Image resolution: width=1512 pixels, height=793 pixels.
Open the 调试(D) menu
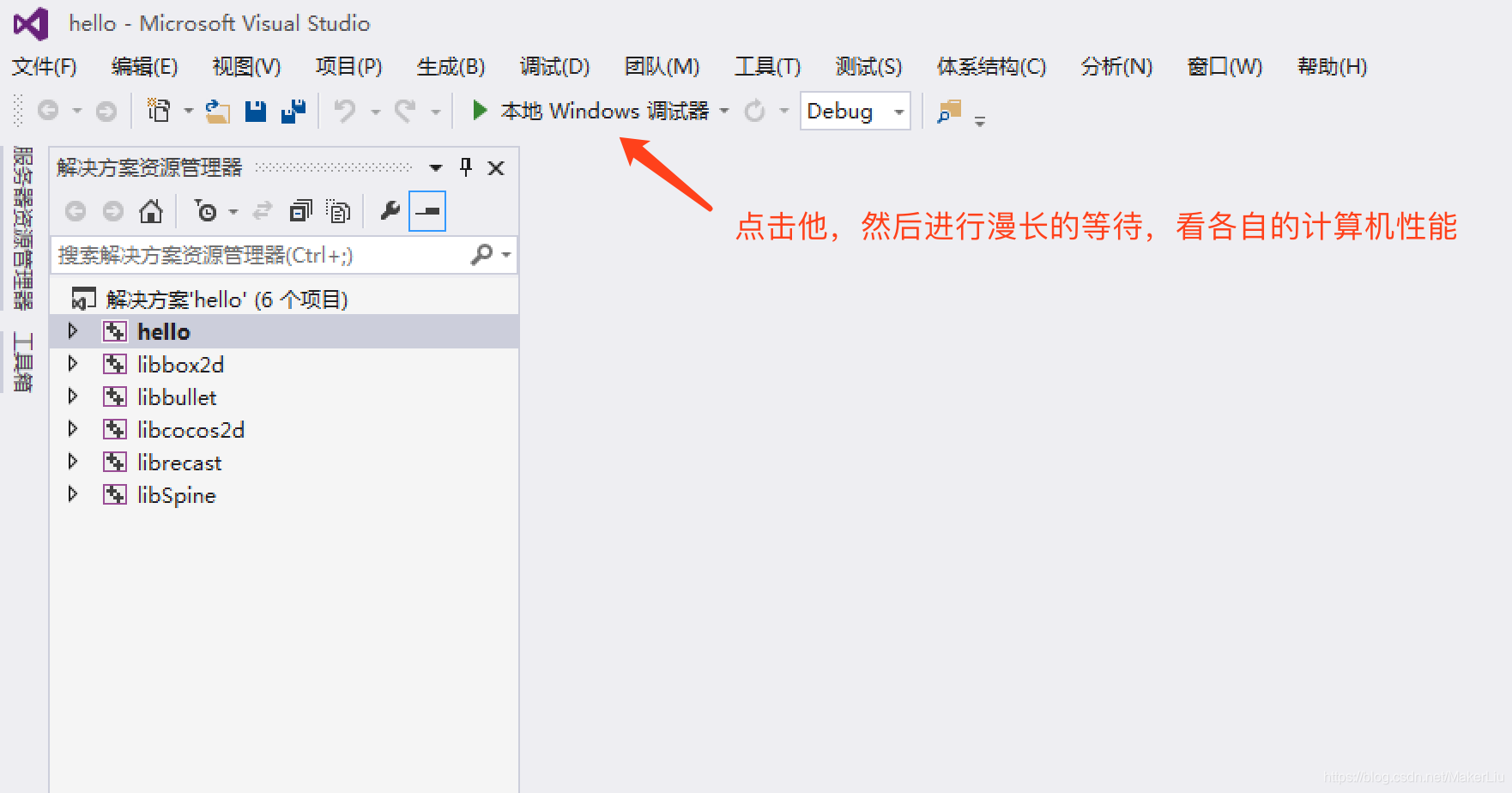pyautogui.click(x=554, y=67)
